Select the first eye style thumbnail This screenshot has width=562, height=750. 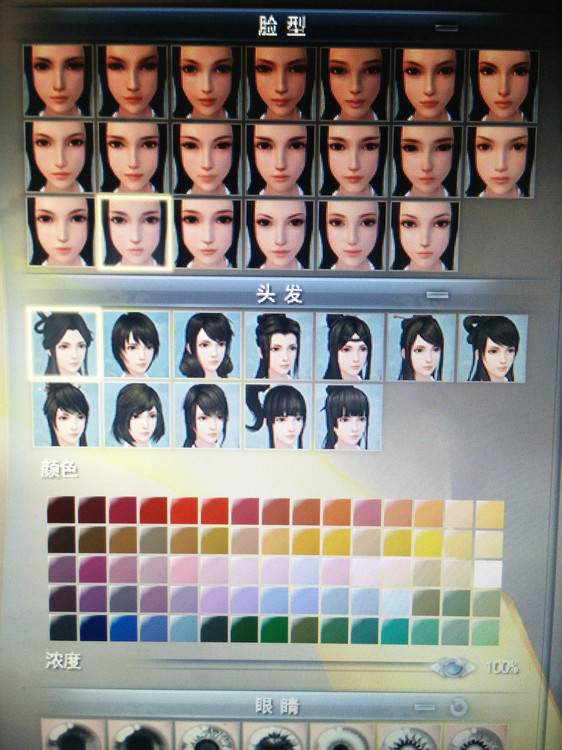pyautogui.click(x=73, y=735)
